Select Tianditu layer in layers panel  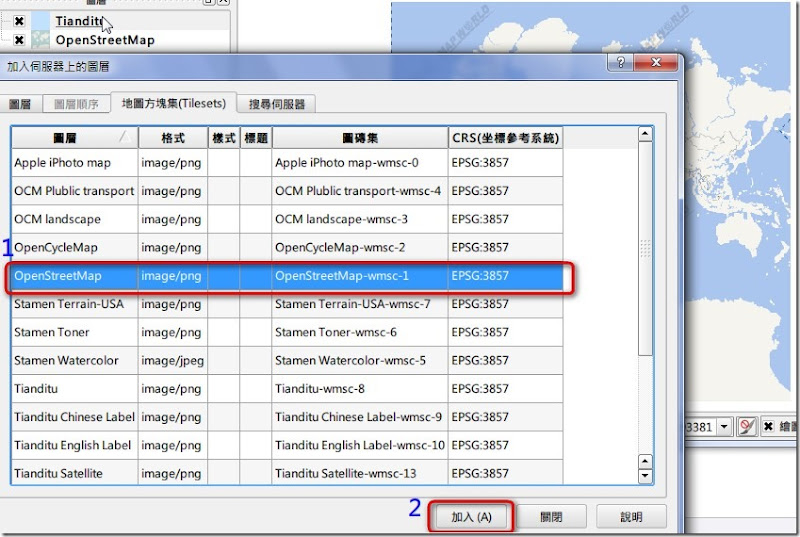click(79, 21)
